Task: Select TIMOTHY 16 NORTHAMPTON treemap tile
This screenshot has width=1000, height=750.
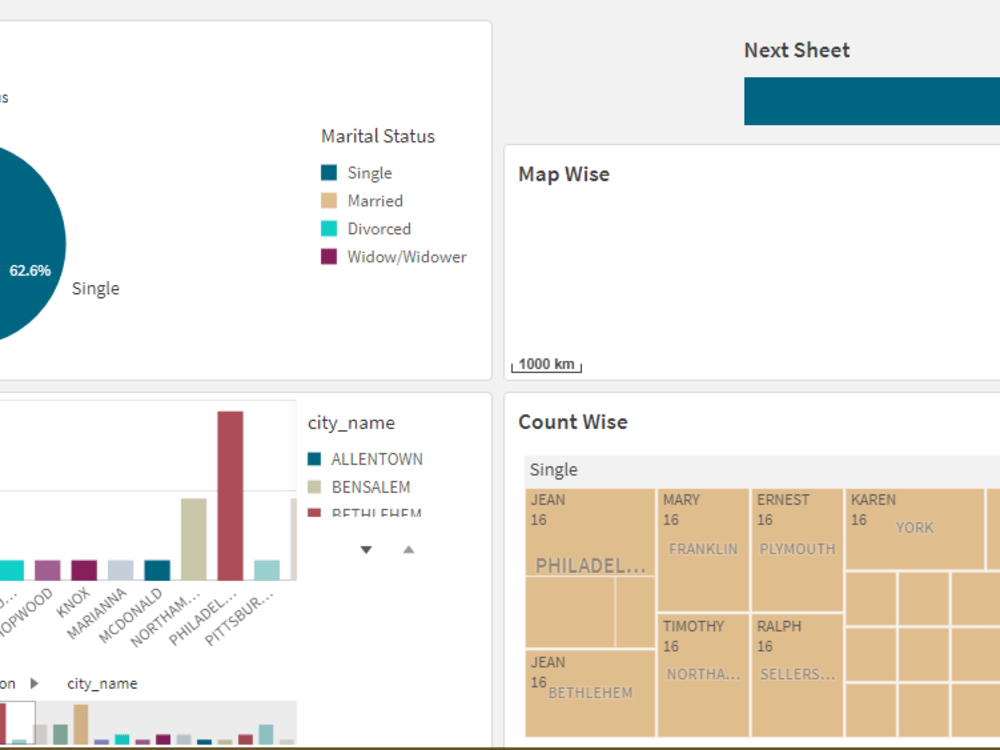Action: (703, 675)
